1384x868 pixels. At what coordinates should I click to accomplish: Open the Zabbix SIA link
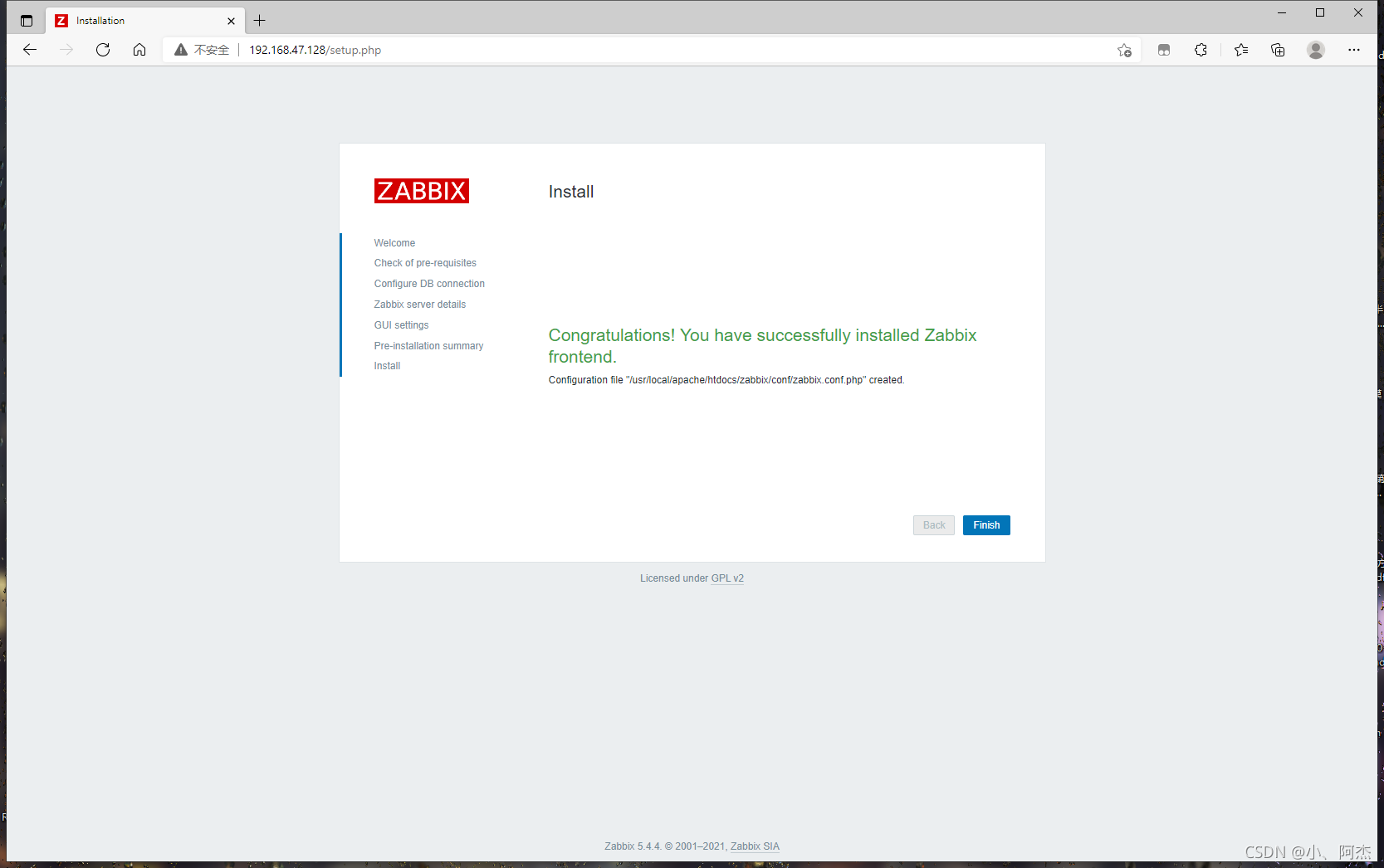pyautogui.click(x=755, y=846)
